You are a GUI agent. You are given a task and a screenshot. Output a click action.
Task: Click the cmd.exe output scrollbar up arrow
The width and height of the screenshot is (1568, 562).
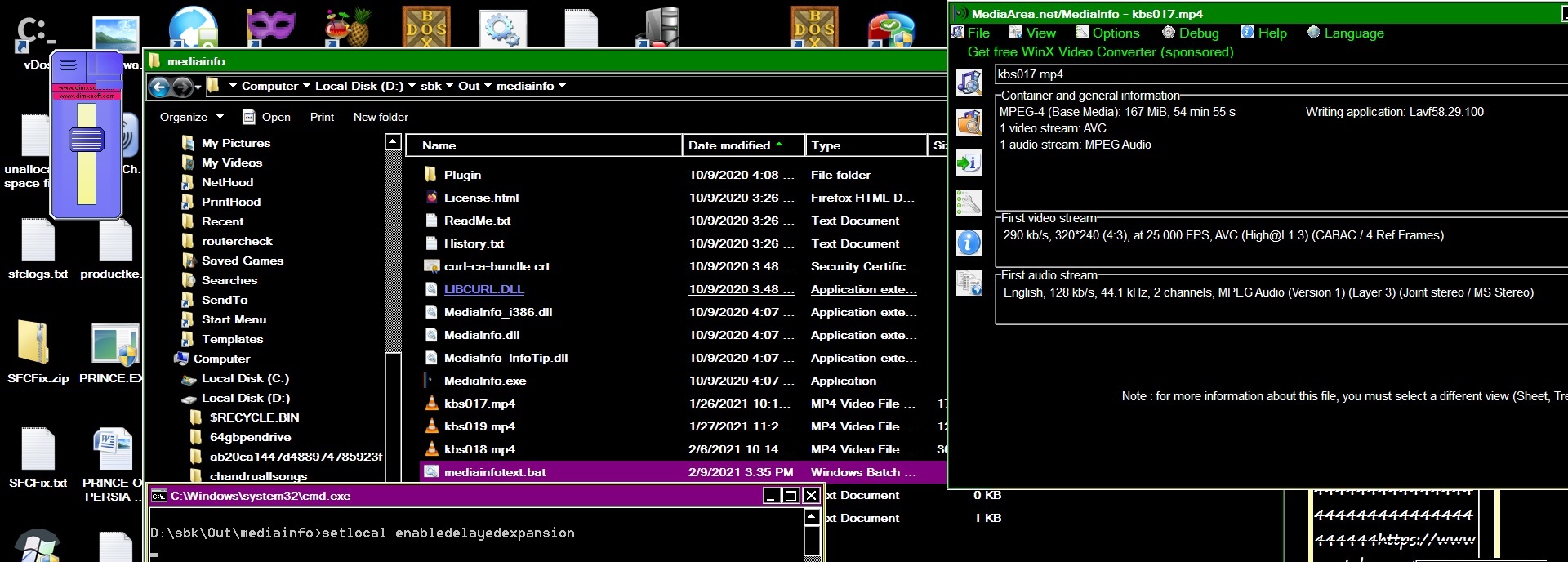click(x=812, y=517)
